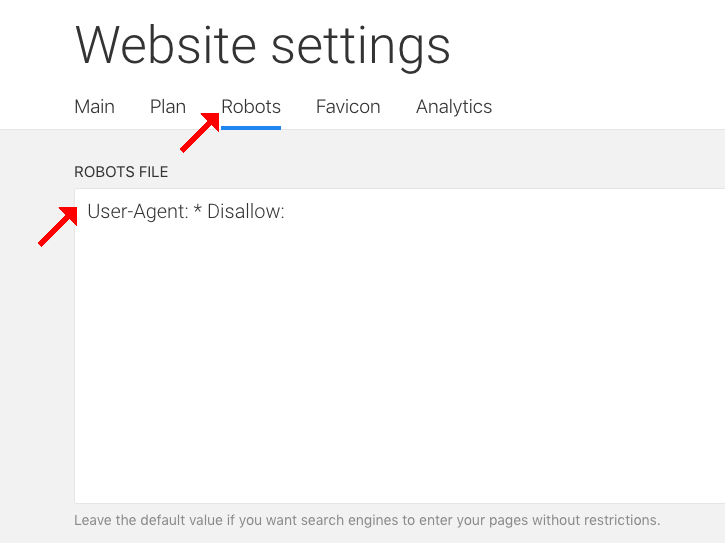Open the Plan tab
This screenshot has height=543, width=725.
click(x=168, y=107)
